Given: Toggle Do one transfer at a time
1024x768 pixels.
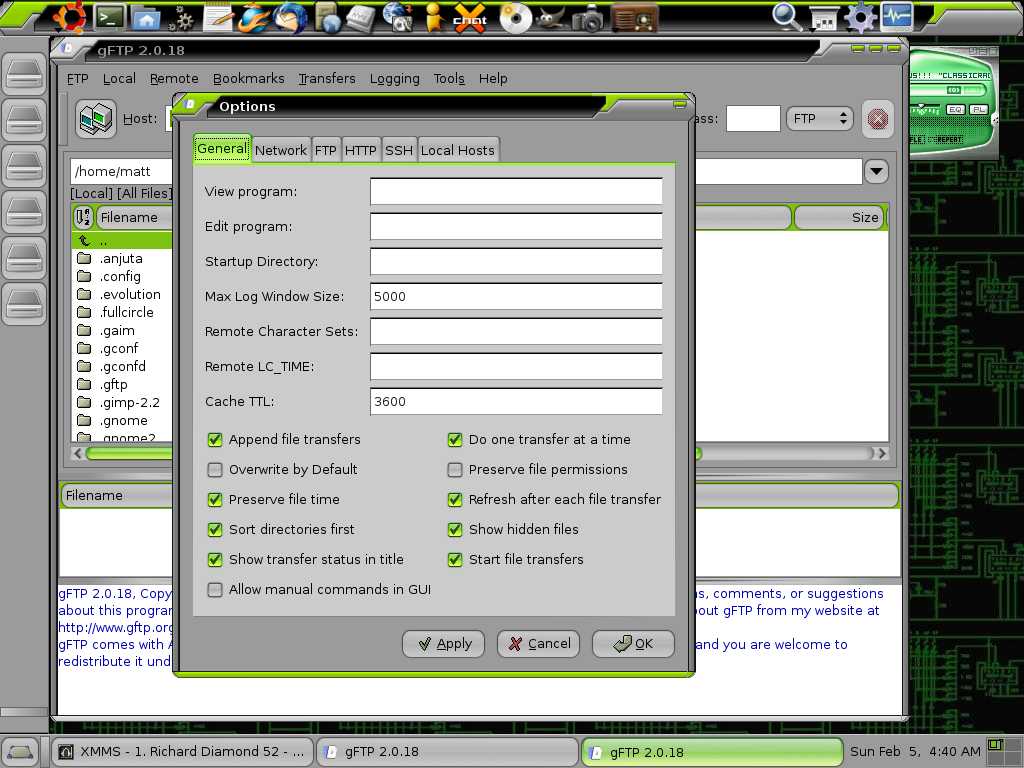Looking at the screenshot, I should pyautogui.click(x=455, y=440).
